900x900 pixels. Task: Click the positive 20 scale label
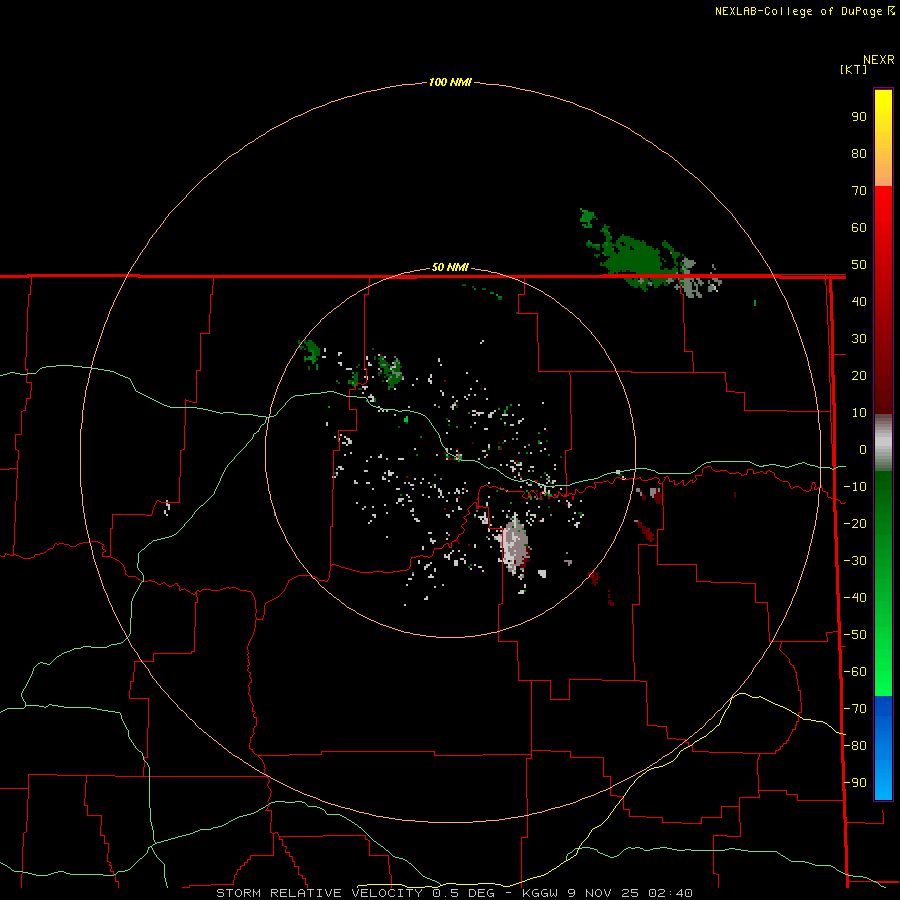[859, 376]
